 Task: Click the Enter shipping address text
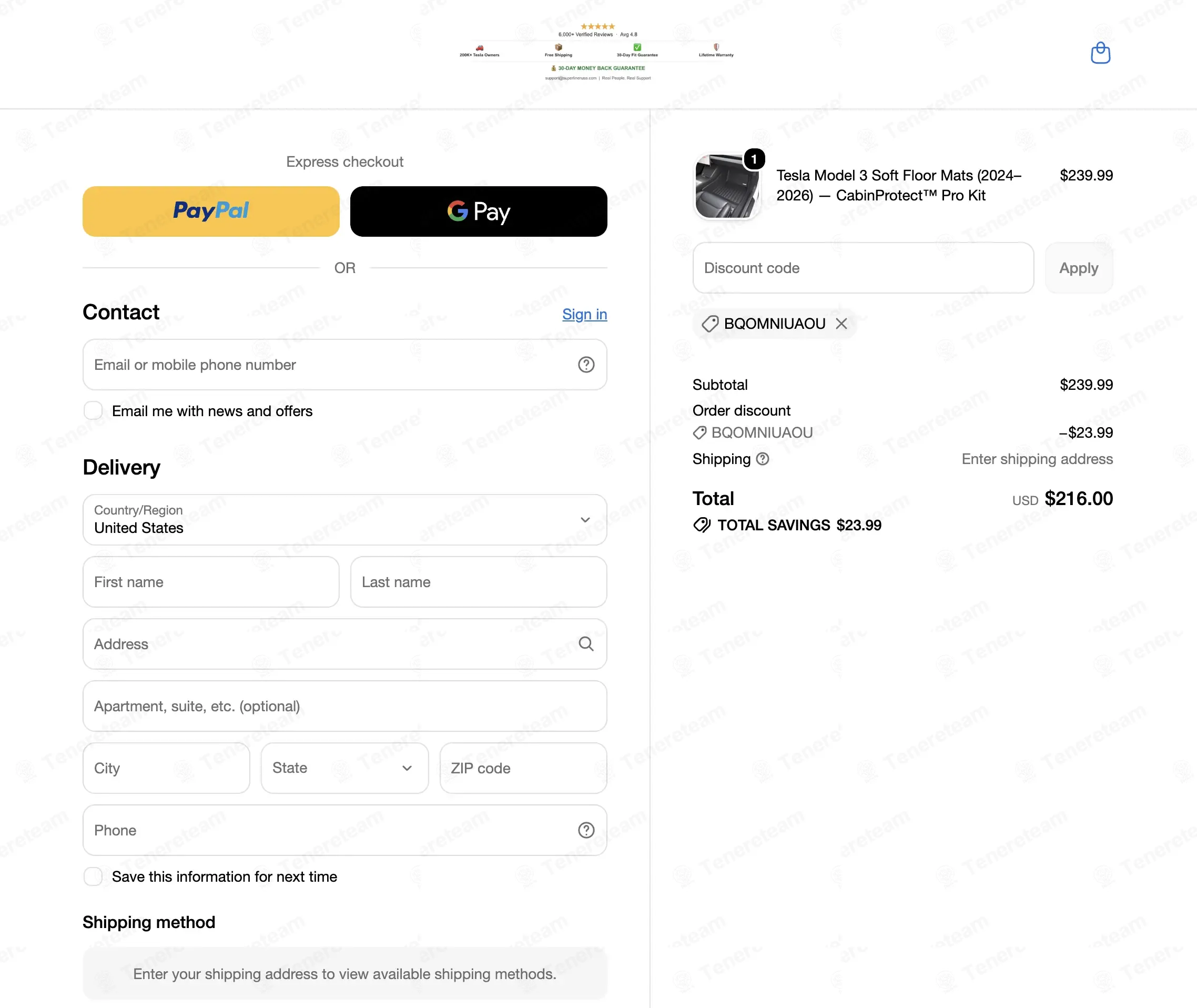(x=1037, y=459)
